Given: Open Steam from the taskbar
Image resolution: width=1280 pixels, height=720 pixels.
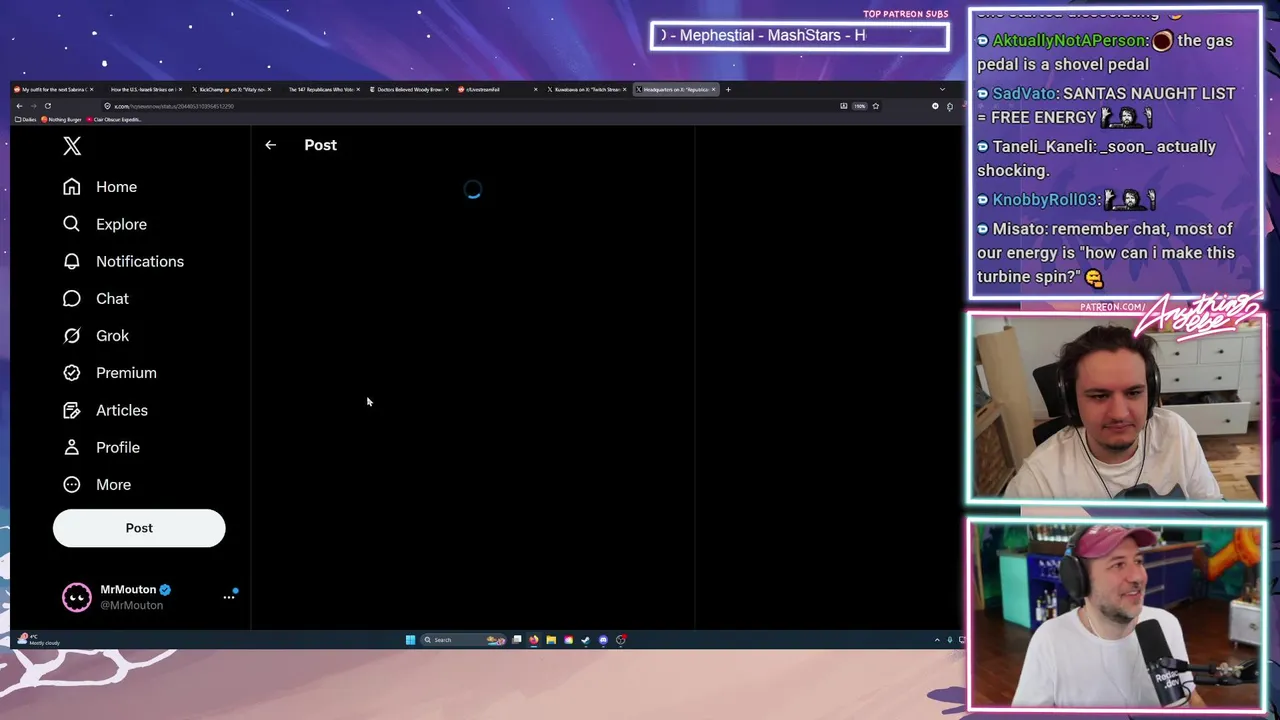Looking at the screenshot, I should 586,640.
